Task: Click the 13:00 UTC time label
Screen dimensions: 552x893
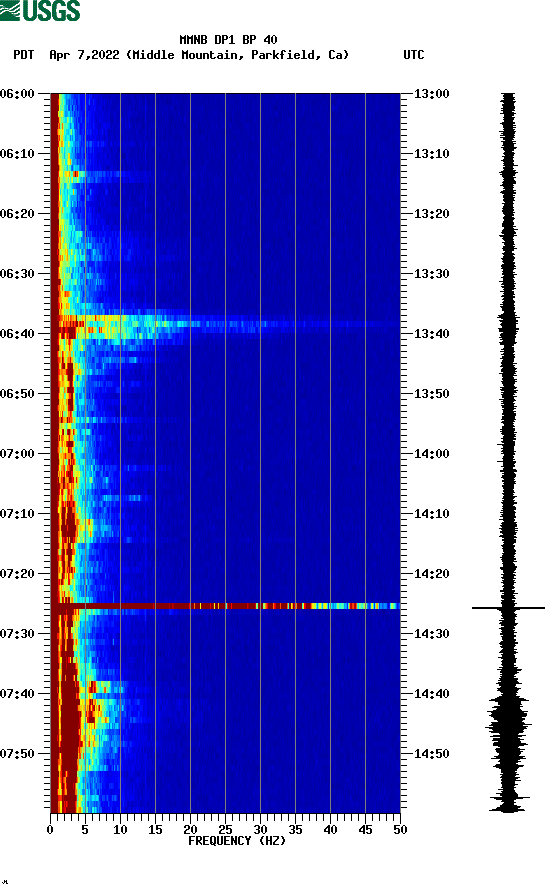Action: click(x=431, y=93)
